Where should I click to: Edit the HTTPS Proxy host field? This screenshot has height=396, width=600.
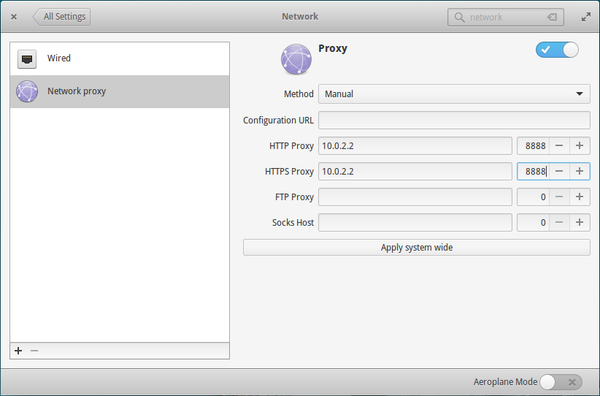pyautogui.click(x=415, y=171)
